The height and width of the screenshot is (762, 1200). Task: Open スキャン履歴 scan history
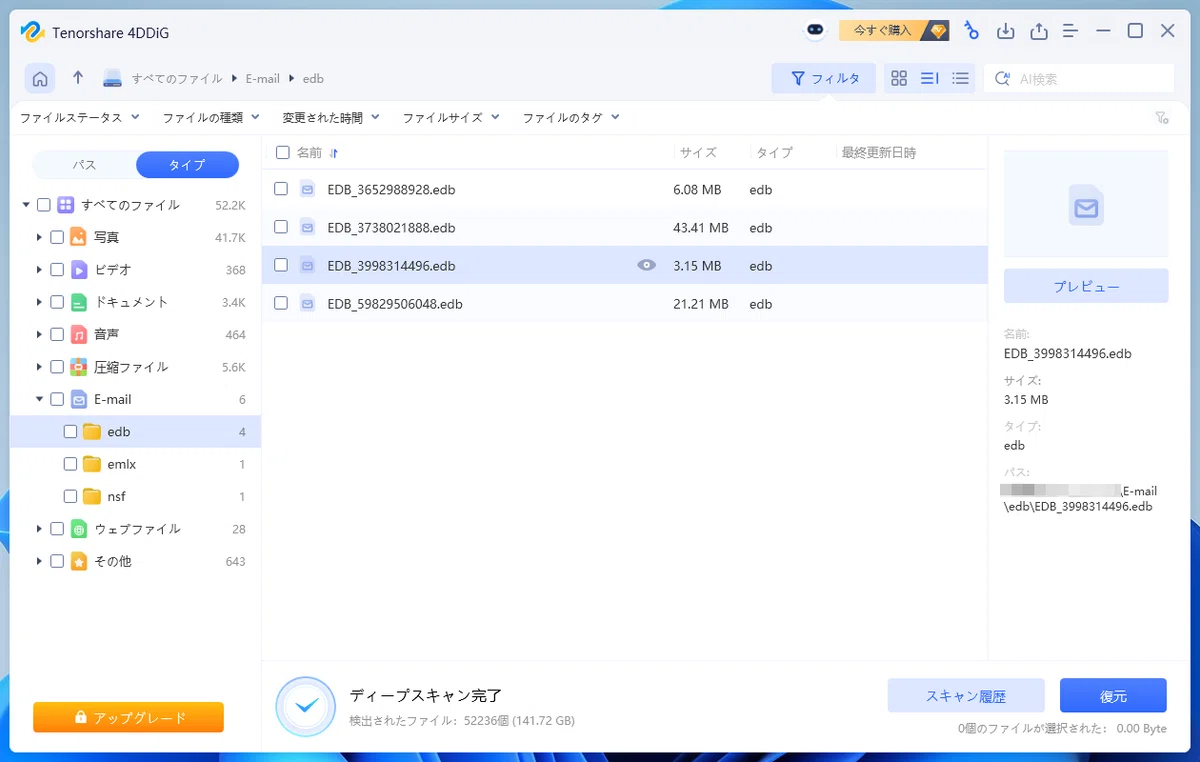(966, 696)
